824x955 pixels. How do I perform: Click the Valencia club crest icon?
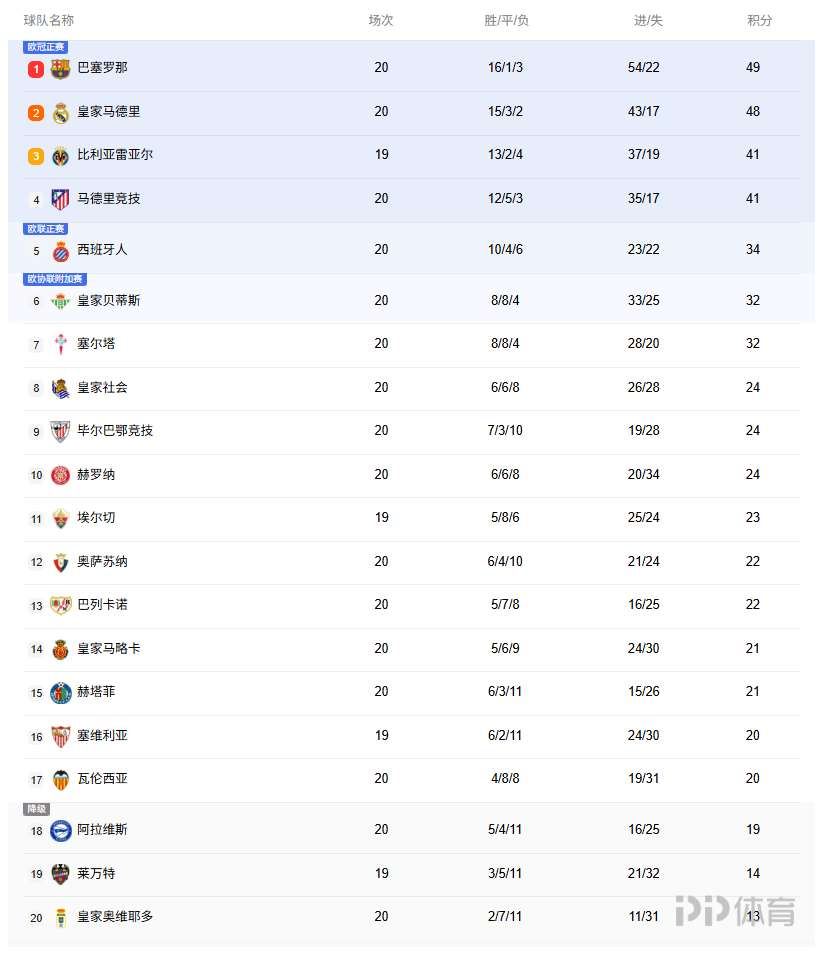pyautogui.click(x=60, y=779)
